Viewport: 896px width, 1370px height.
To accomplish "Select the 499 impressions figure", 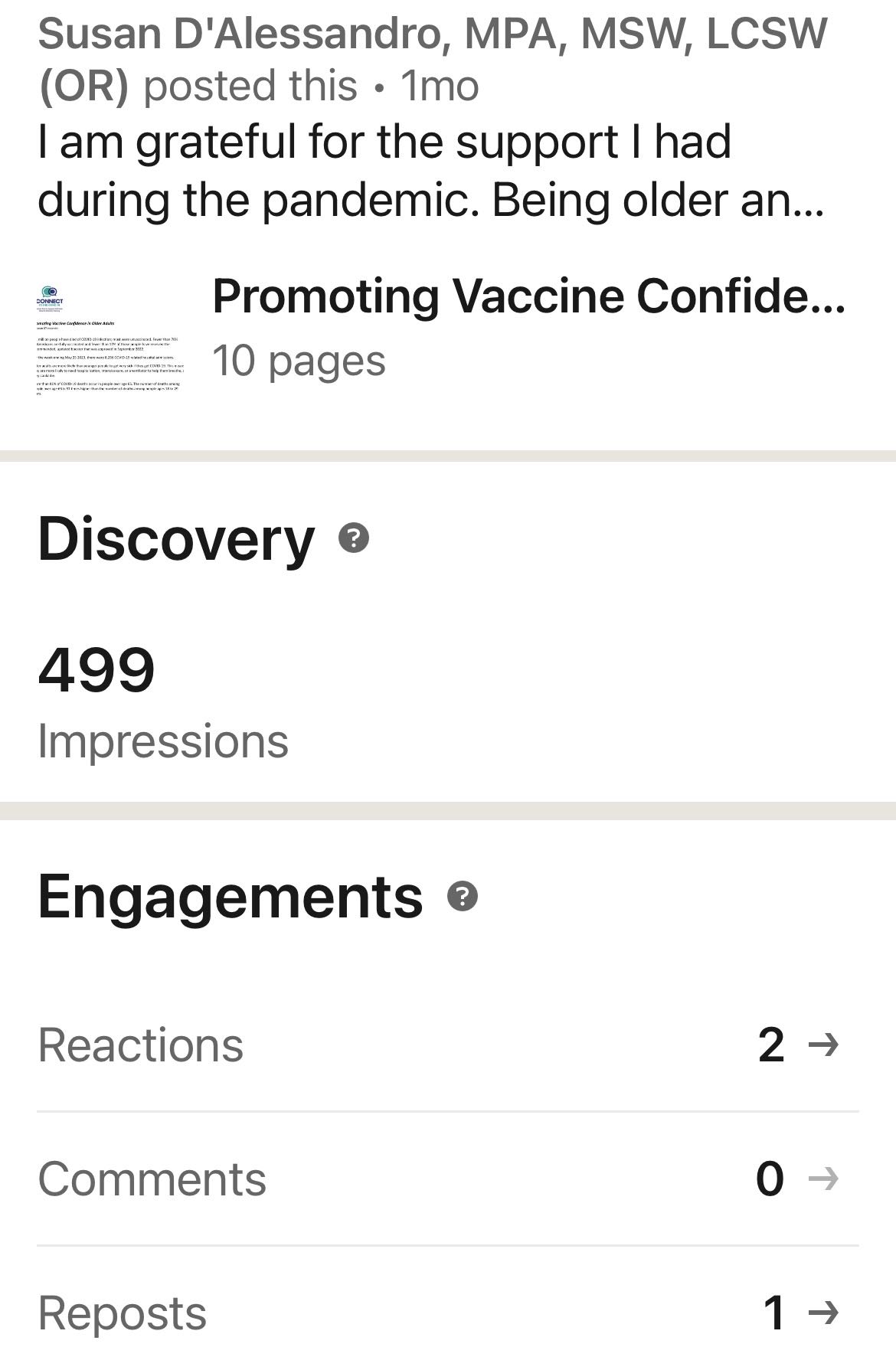I will click(x=96, y=670).
